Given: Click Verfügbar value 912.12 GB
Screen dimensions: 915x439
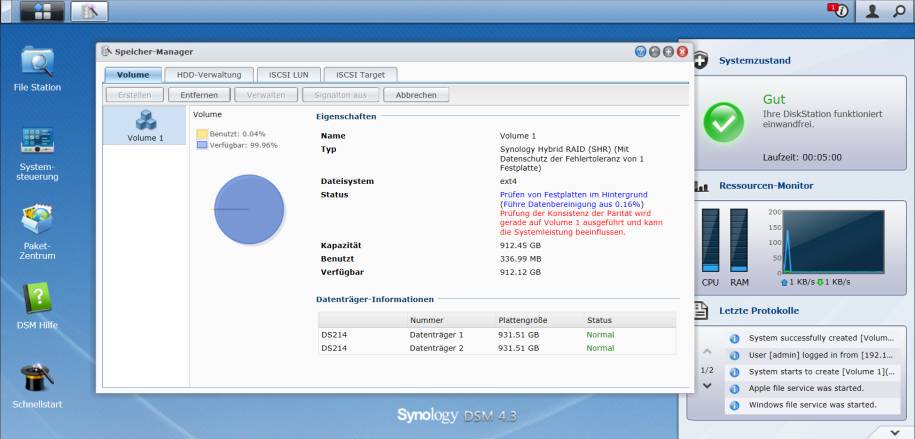Looking at the screenshot, I should click(x=521, y=272).
